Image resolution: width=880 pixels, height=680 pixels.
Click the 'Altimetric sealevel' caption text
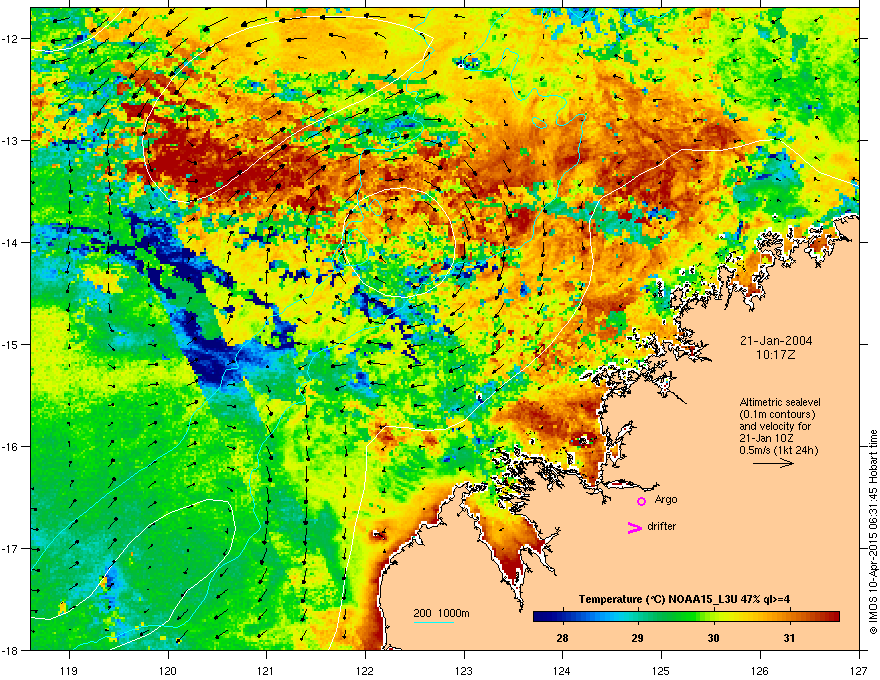tap(780, 402)
